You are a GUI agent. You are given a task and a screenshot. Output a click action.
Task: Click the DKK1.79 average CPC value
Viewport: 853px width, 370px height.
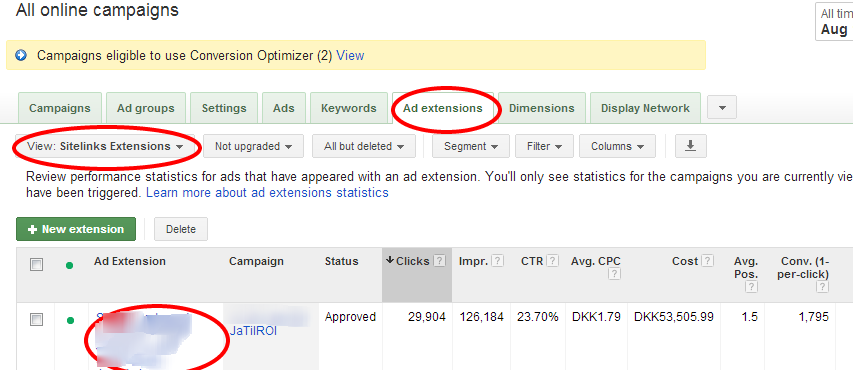tap(596, 317)
